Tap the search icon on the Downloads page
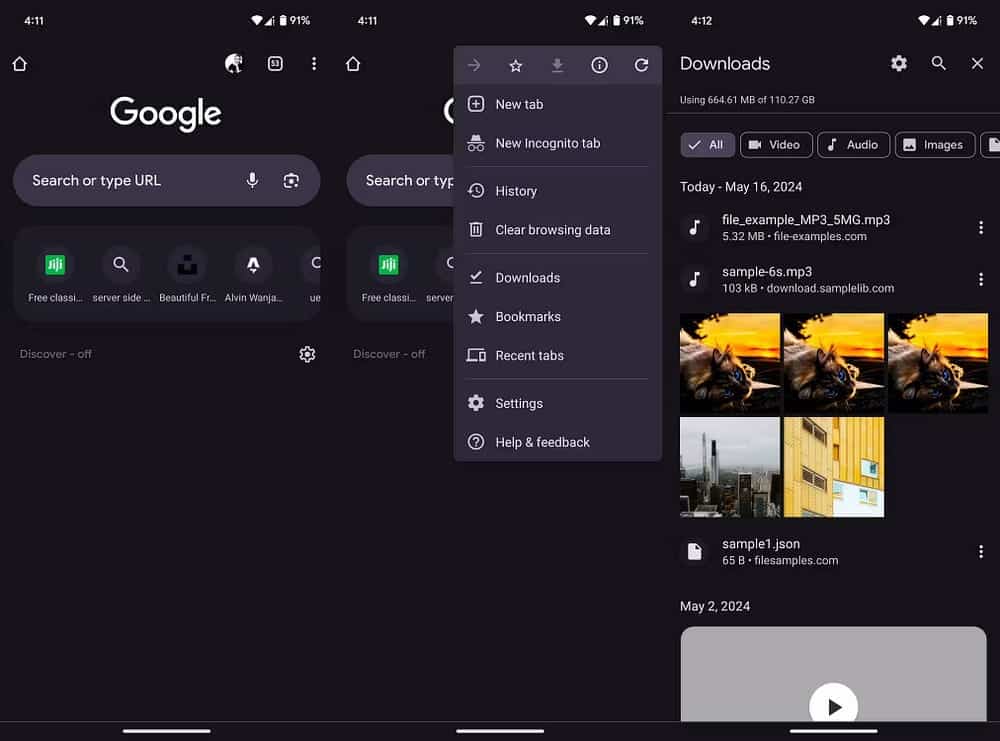 pos(938,63)
